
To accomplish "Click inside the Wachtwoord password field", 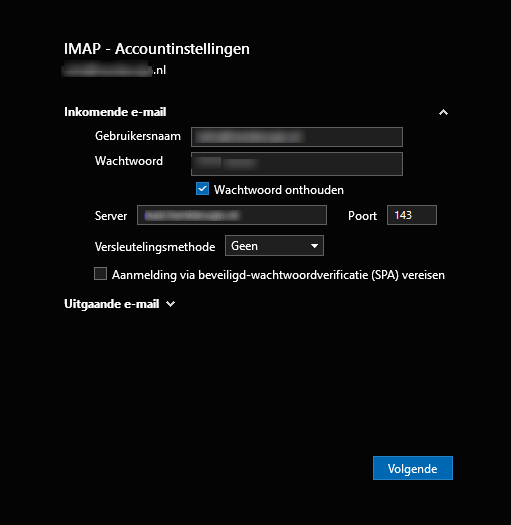I will pos(297,164).
